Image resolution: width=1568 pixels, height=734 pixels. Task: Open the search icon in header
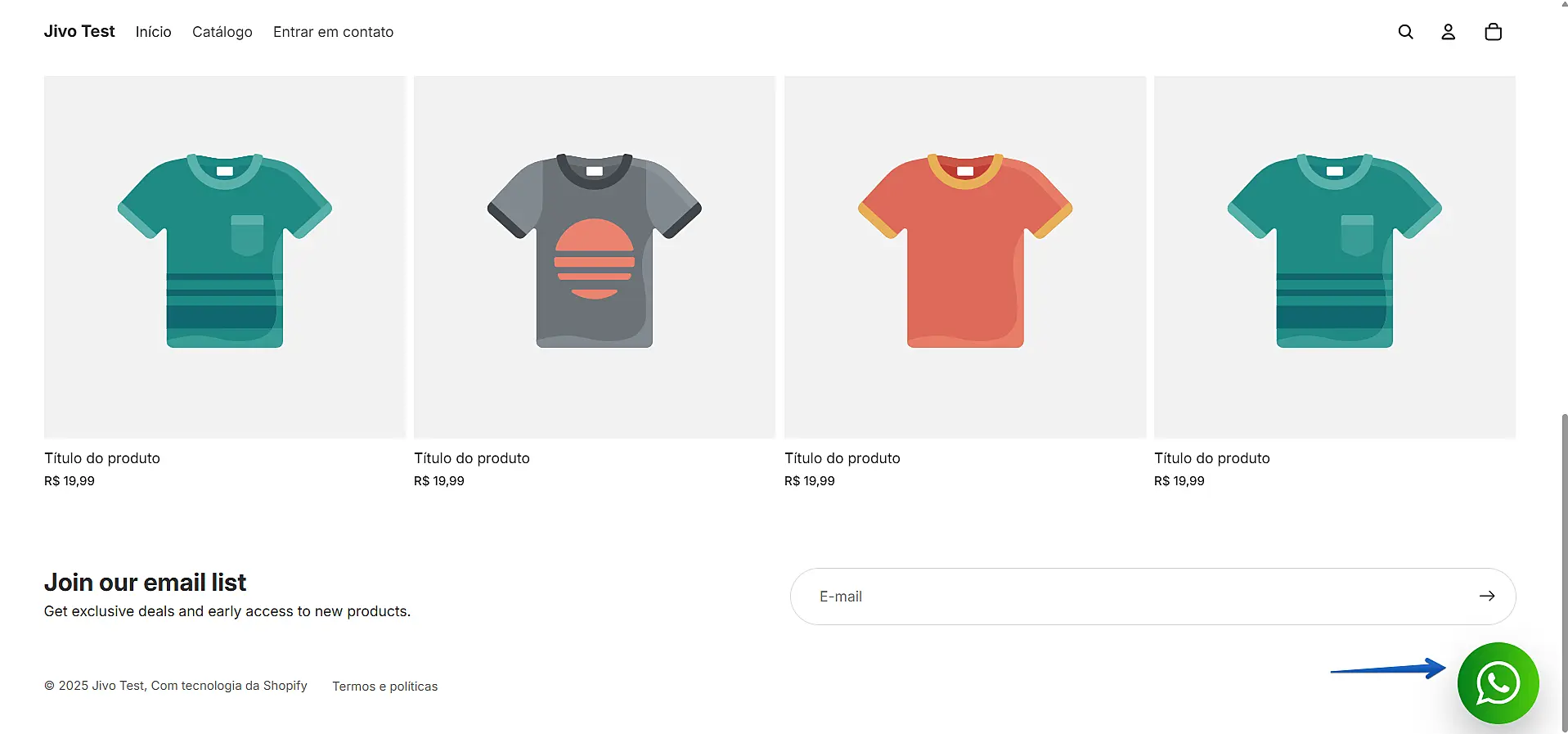(x=1405, y=32)
